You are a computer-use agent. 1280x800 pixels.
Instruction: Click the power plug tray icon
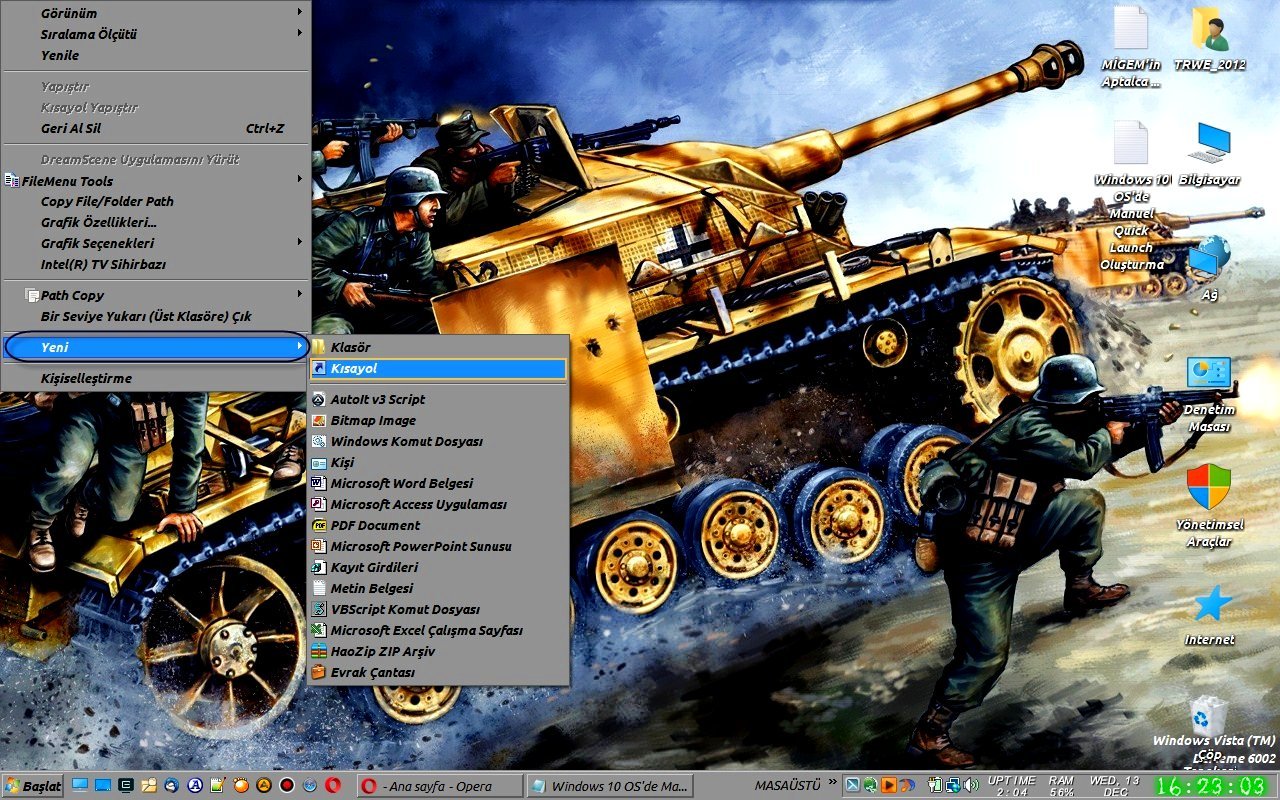tap(935, 785)
